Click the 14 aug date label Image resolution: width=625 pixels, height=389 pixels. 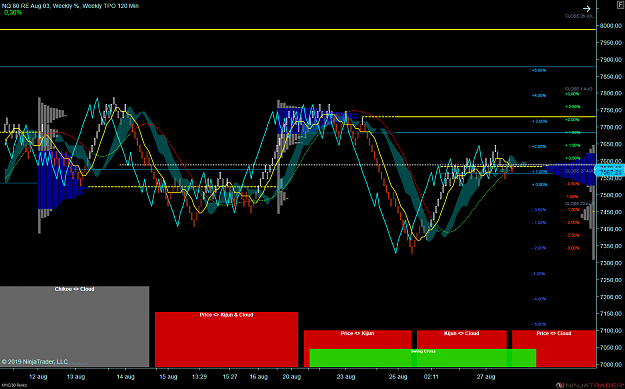[x=126, y=377]
